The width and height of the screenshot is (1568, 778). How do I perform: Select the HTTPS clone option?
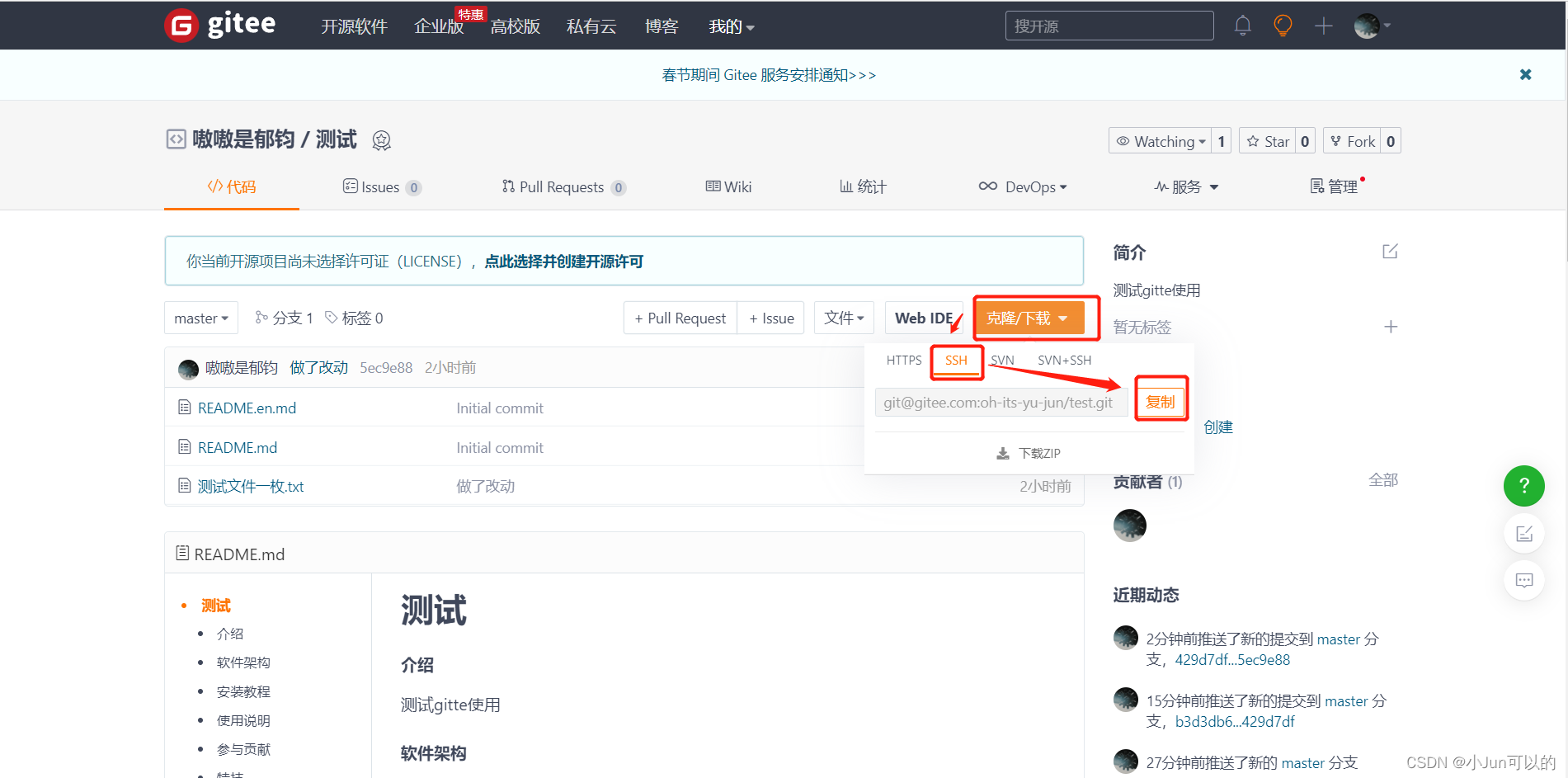pyautogui.click(x=904, y=360)
